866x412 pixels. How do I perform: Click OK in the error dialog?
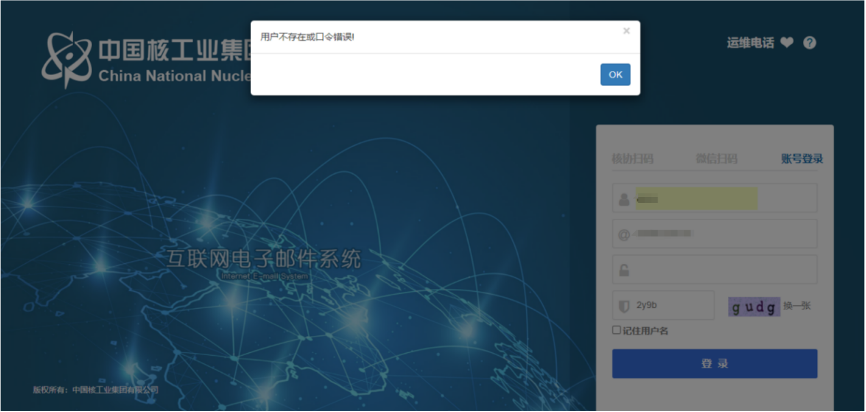coord(615,75)
